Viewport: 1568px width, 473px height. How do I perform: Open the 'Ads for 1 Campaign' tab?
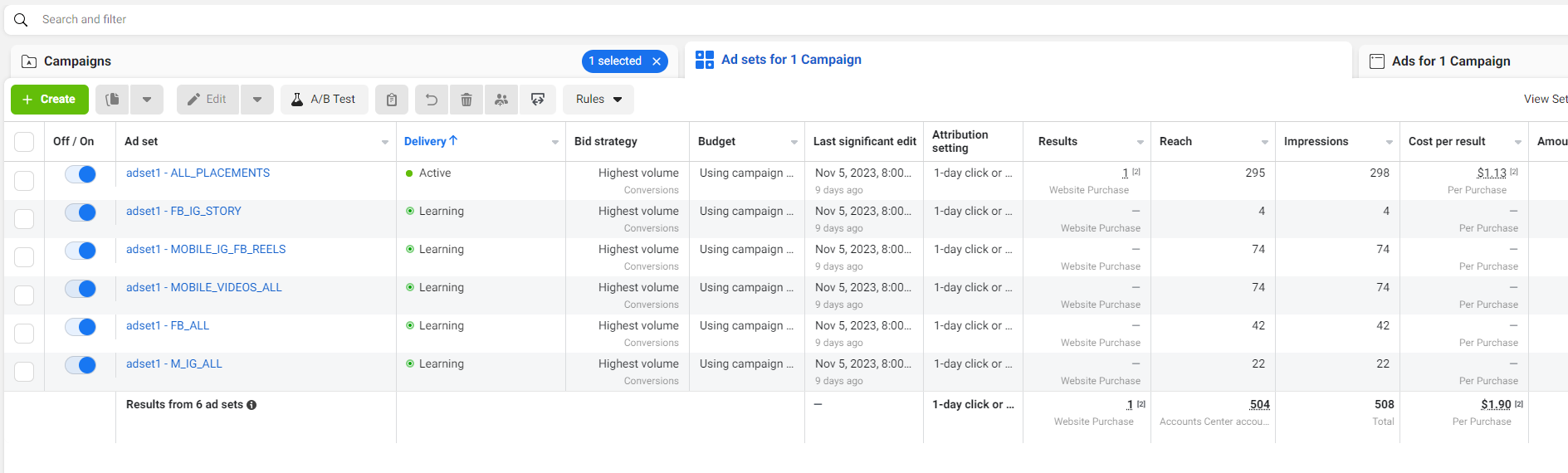click(1450, 61)
